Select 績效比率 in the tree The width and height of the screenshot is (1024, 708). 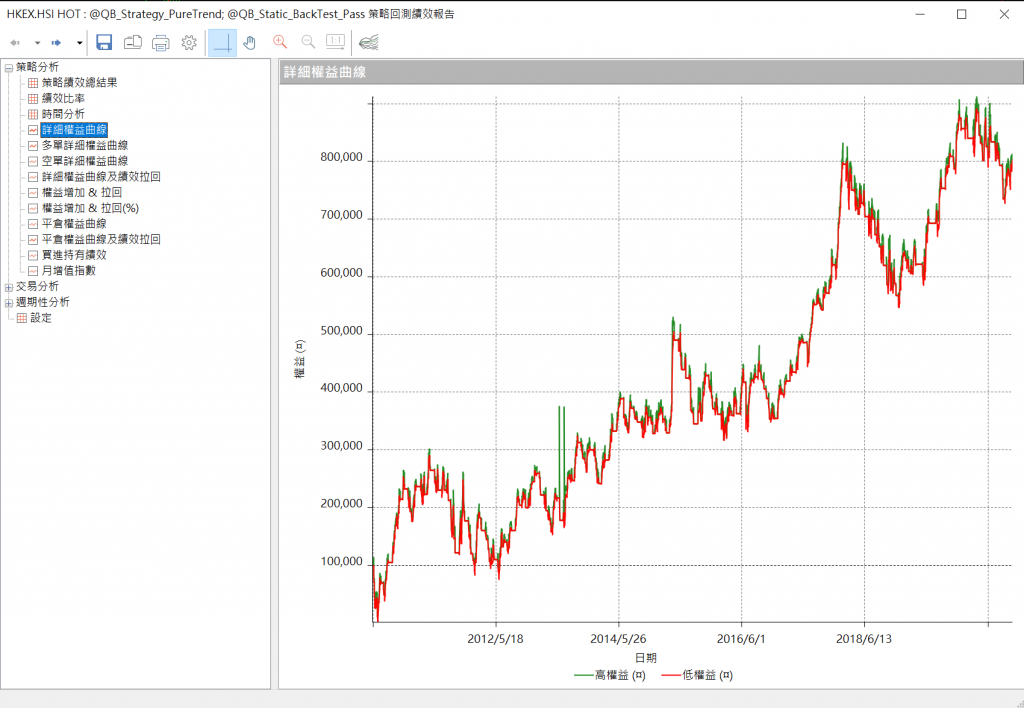[63, 99]
